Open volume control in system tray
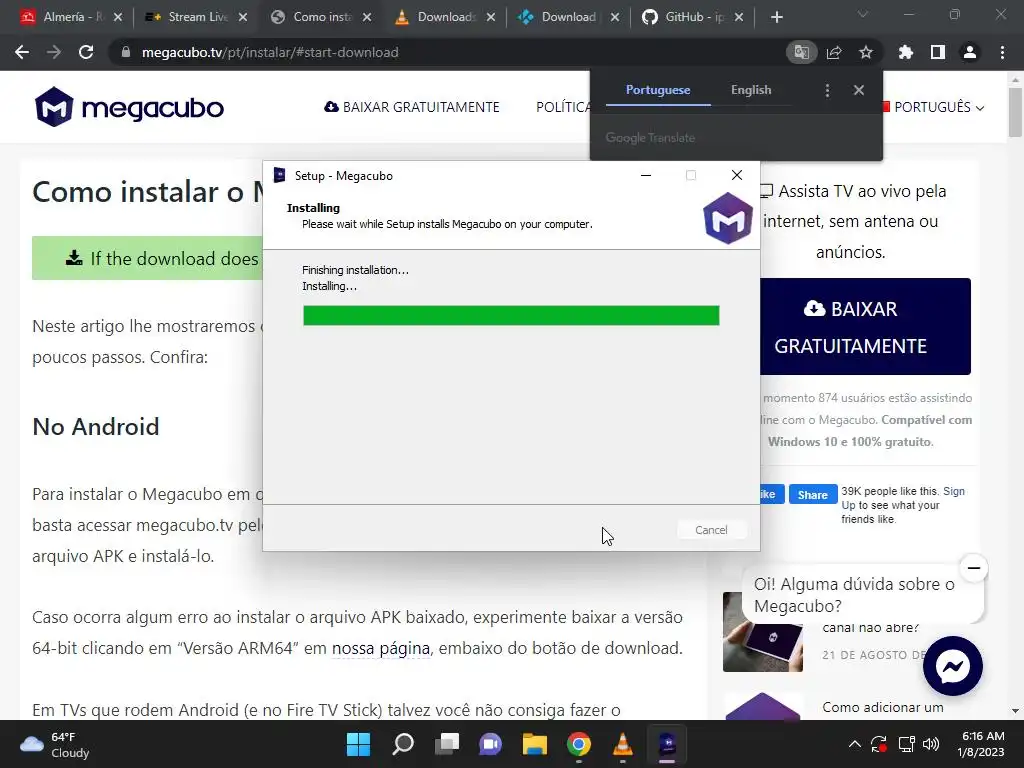This screenshot has height=768, width=1024. (x=931, y=744)
